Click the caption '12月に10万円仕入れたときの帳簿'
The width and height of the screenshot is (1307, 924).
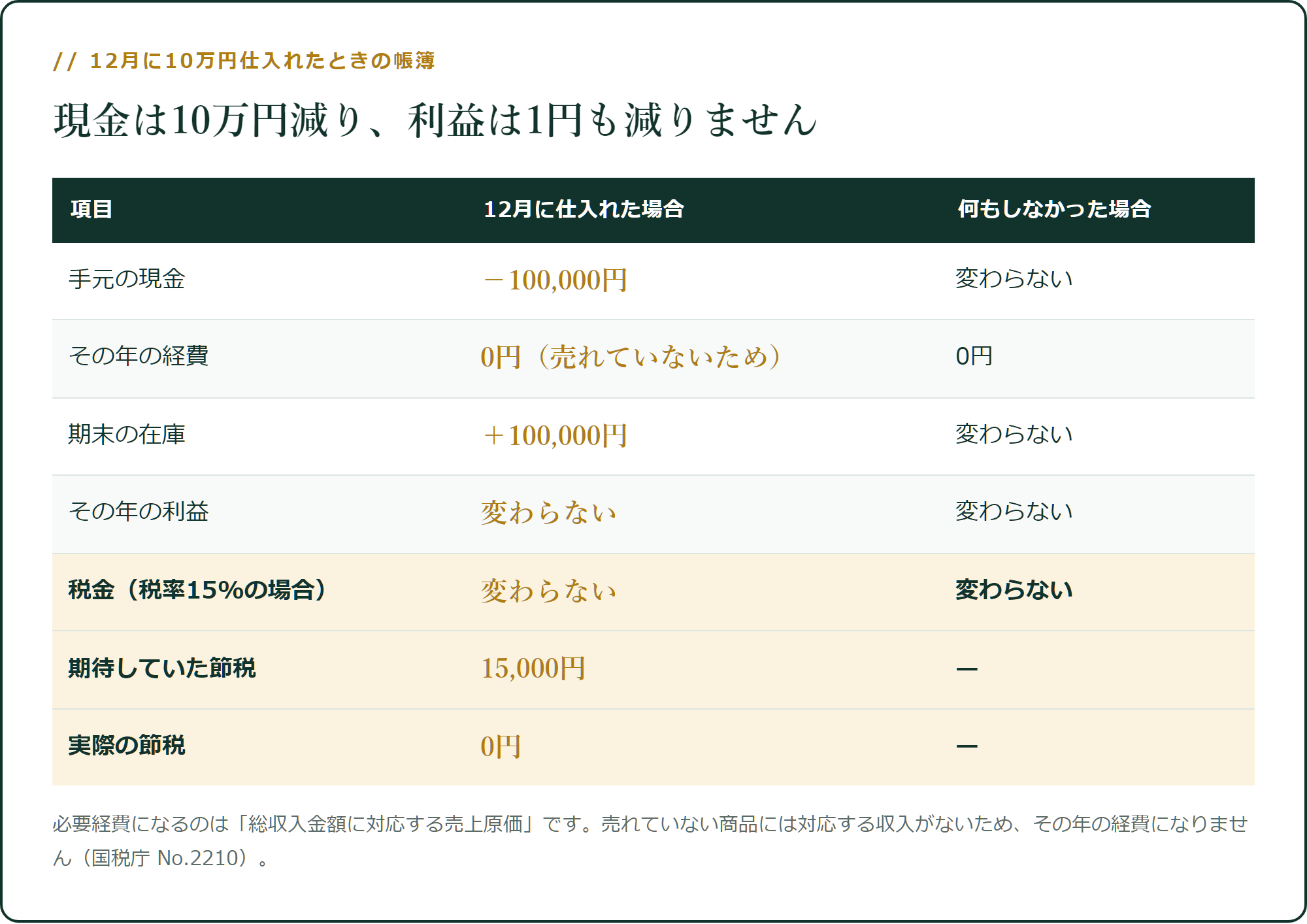[x=262, y=61]
